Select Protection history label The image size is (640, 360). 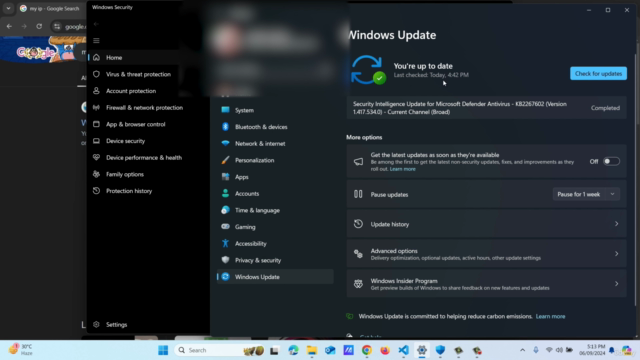[x=129, y=191]
